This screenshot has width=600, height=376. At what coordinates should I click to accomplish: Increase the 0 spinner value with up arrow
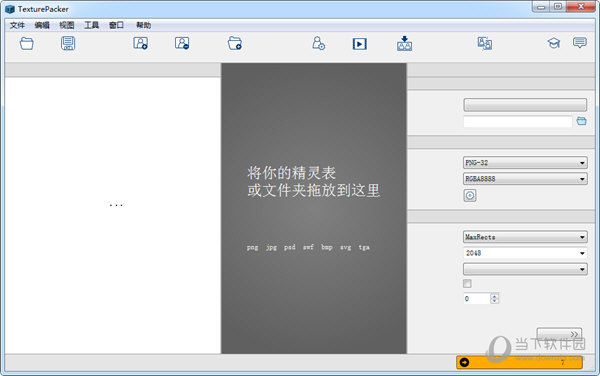494,296
